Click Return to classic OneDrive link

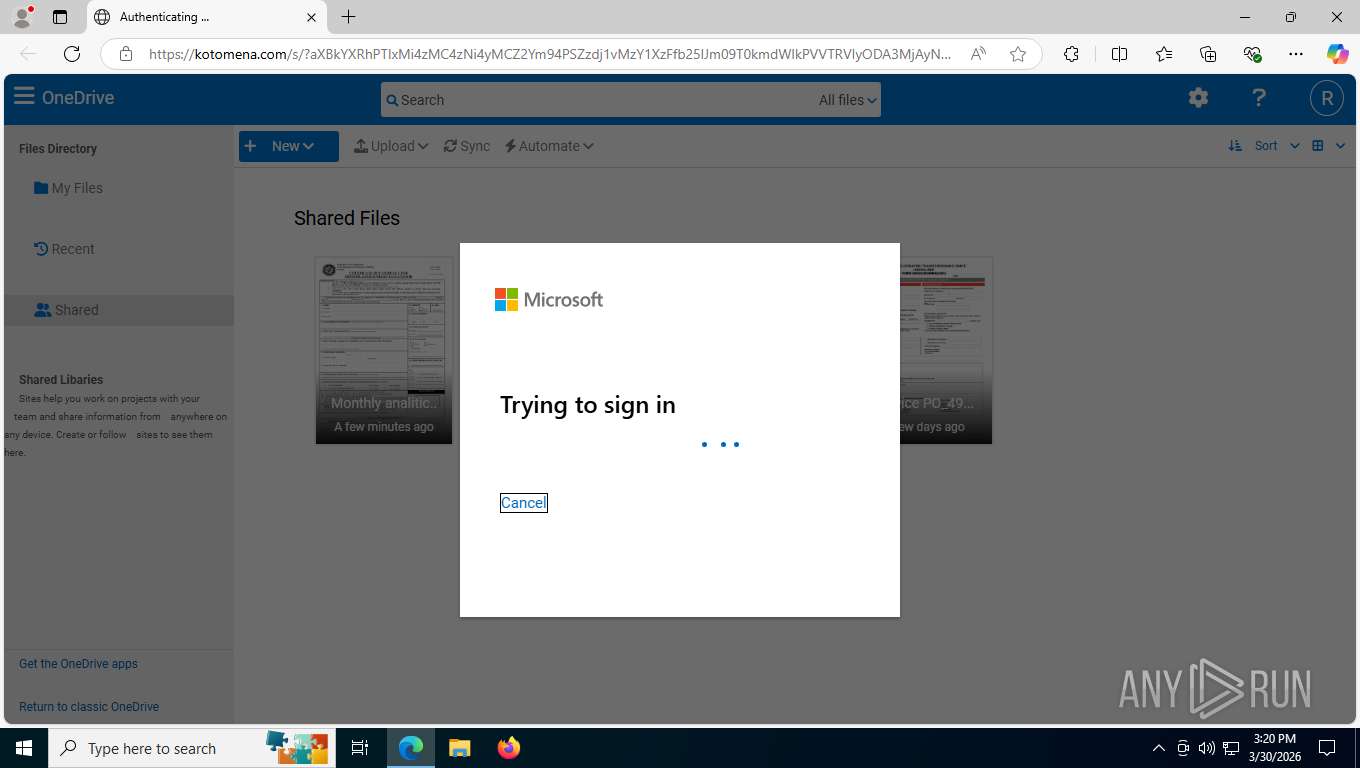click(x=89, y=707)
